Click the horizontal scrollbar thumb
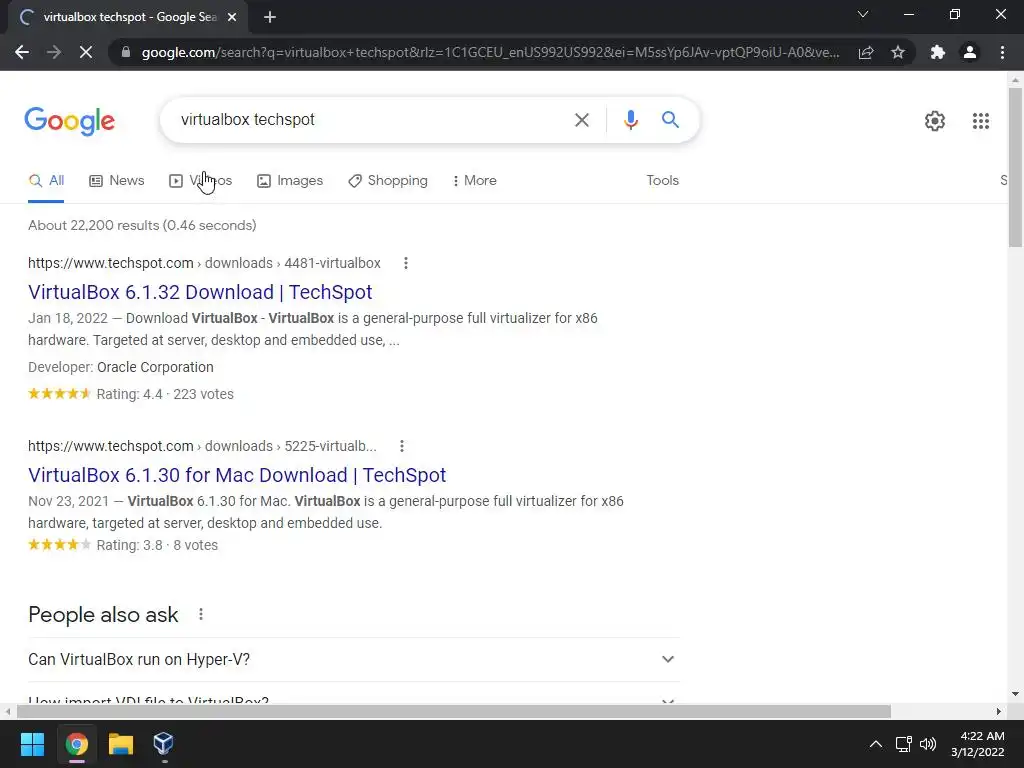Image resolution: width=1024 pixels, height=768 pixels. coord(454,711)
